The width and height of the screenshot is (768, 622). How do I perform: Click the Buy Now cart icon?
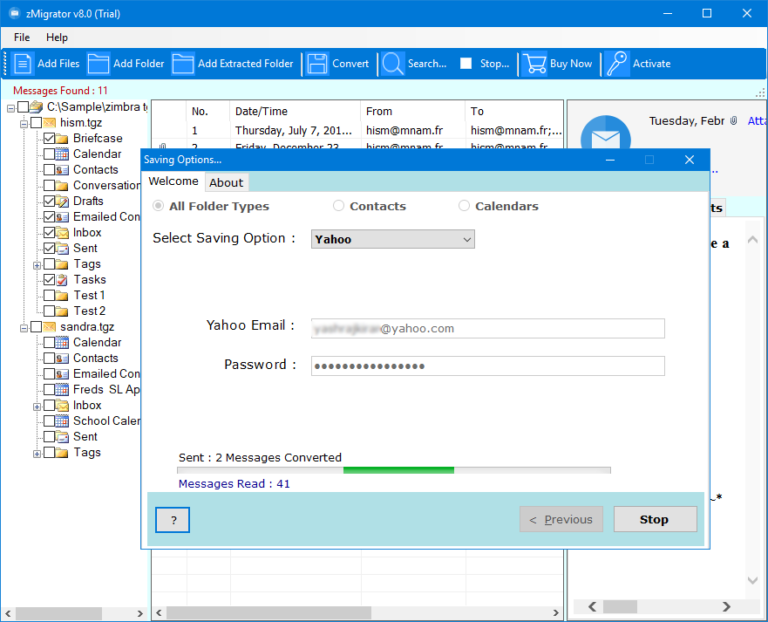click(x=534, y=64)
